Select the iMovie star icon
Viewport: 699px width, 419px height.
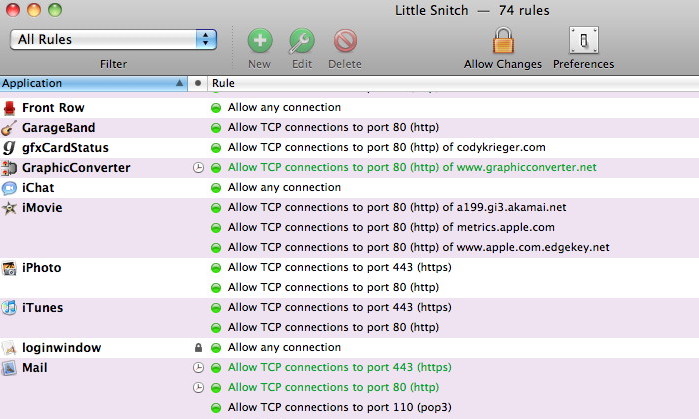9,208
